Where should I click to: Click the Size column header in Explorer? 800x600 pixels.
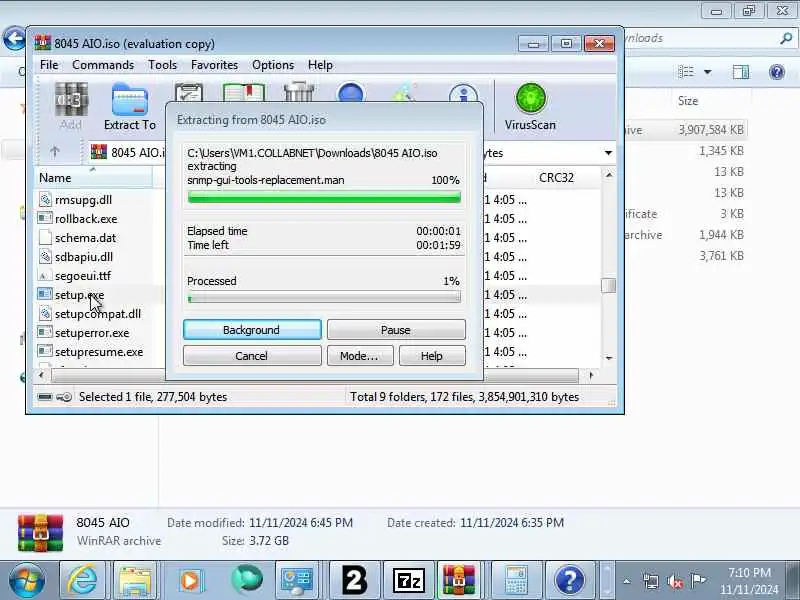[688, 101]
